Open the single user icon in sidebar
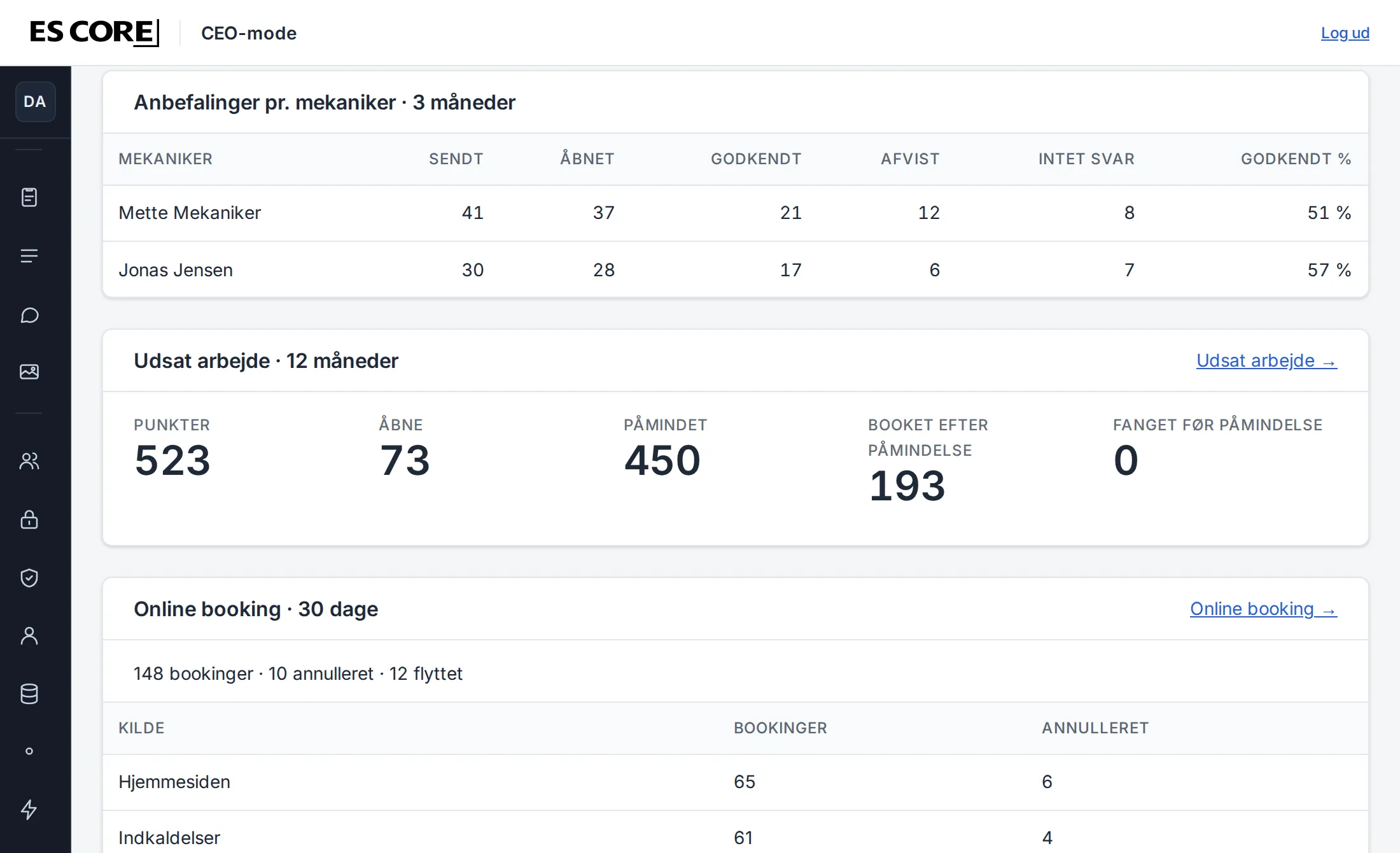1400x853 pixels. click(x=29, y=636)
